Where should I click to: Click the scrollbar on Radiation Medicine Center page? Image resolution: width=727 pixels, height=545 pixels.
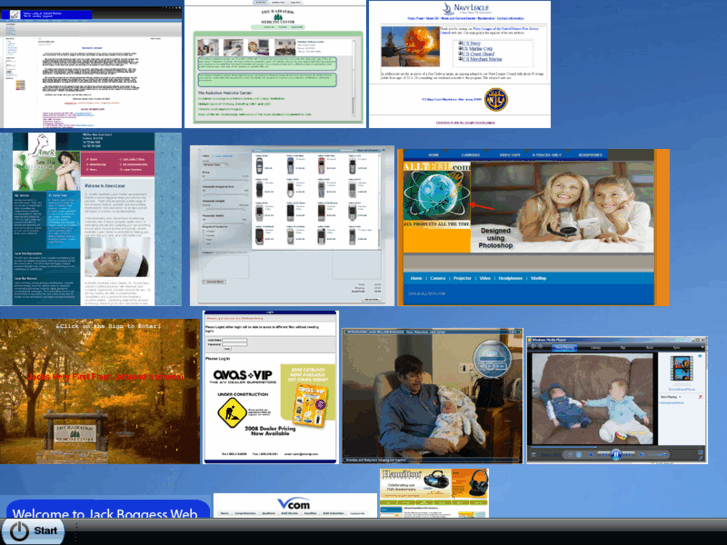[354, 77]
